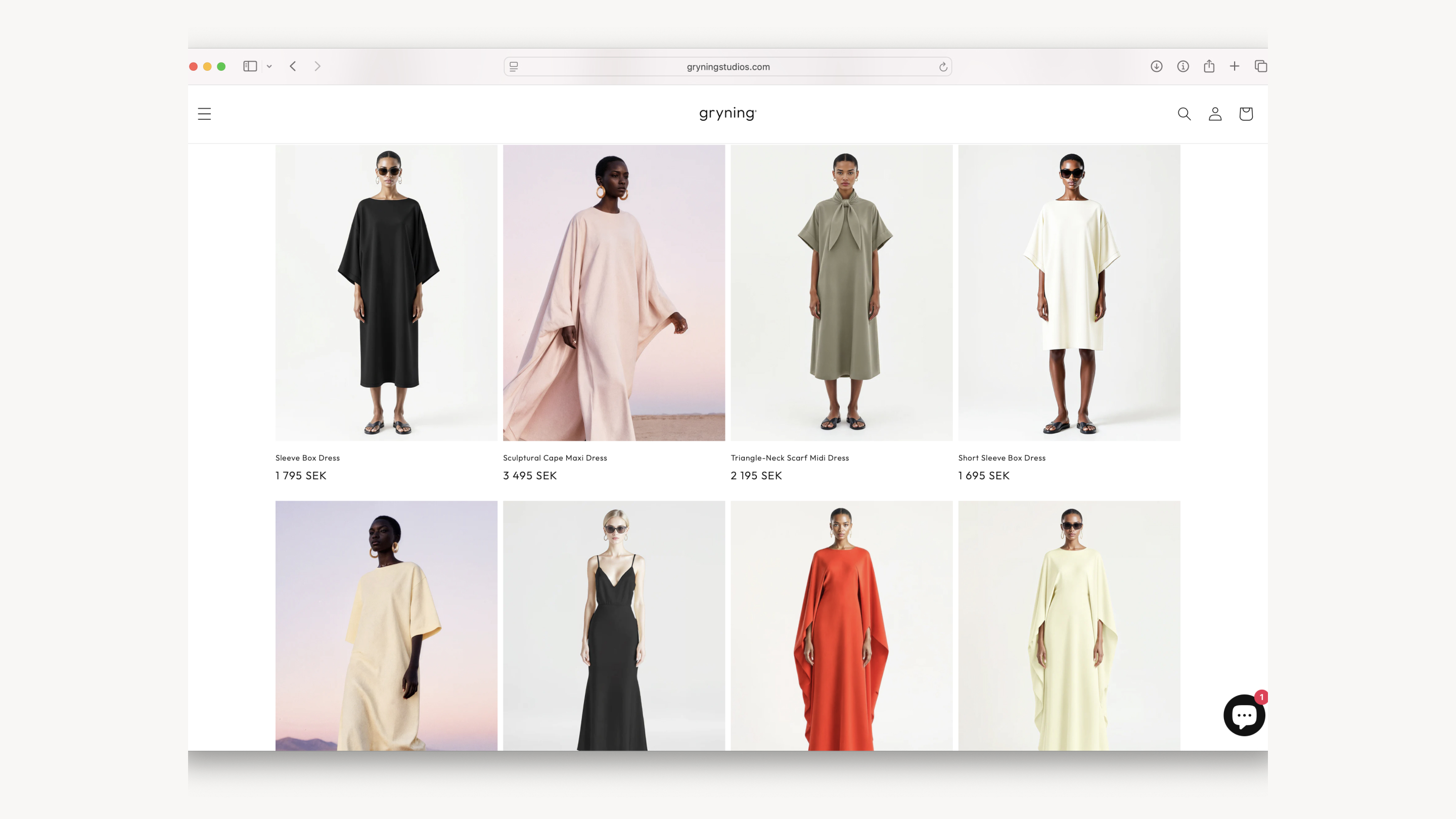This screenshot has height=819, width=1456.
Task: Click the search magnifier icon
Action: pos(1184,114)
